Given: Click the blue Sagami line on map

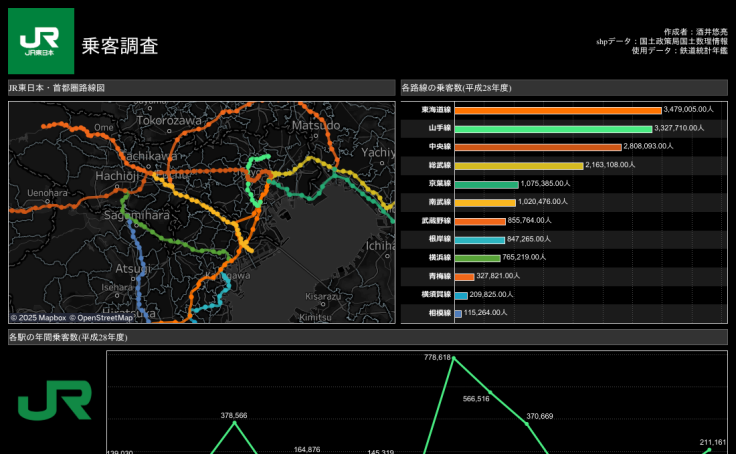Looking at the screenshot, I should pos(136,257).
